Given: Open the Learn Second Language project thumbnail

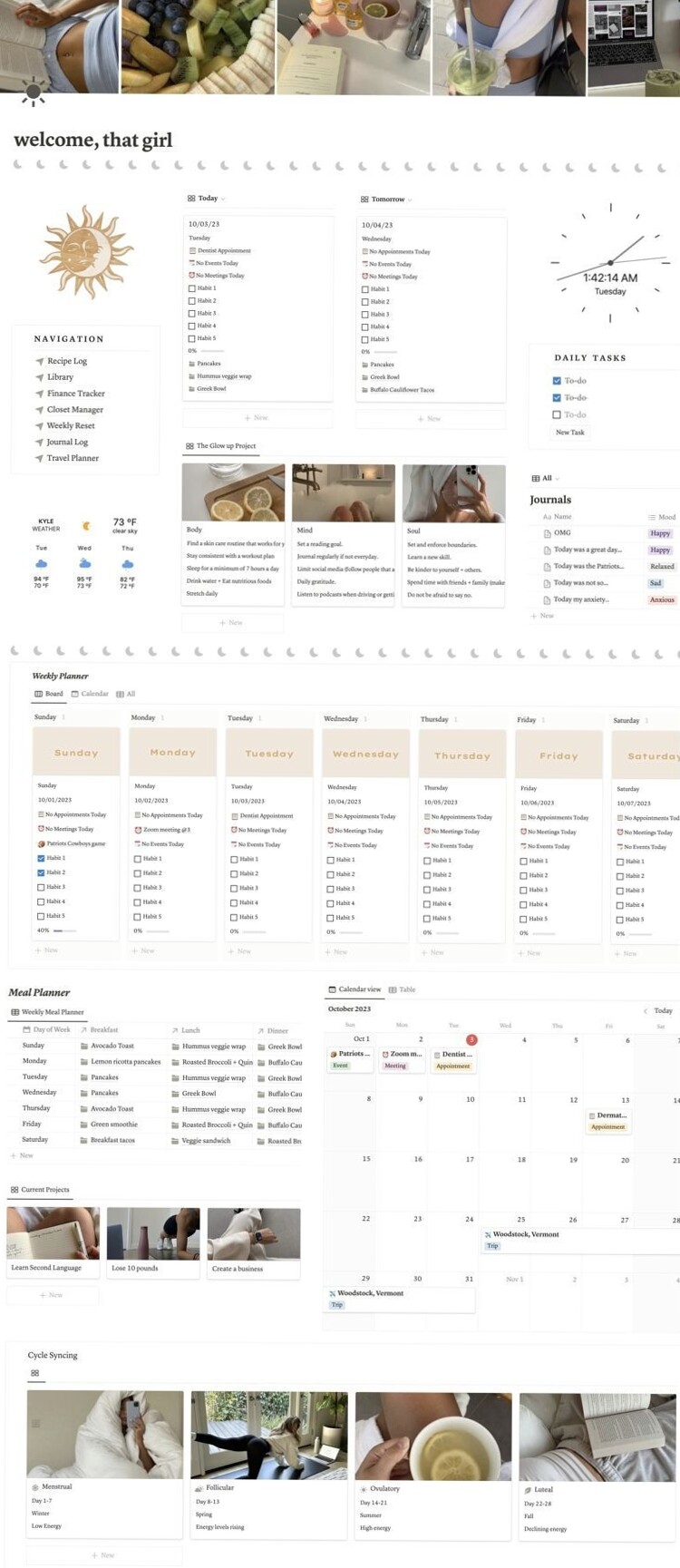Looking at the screenshot, I should pyautogui.click(x=53, y=1232).
